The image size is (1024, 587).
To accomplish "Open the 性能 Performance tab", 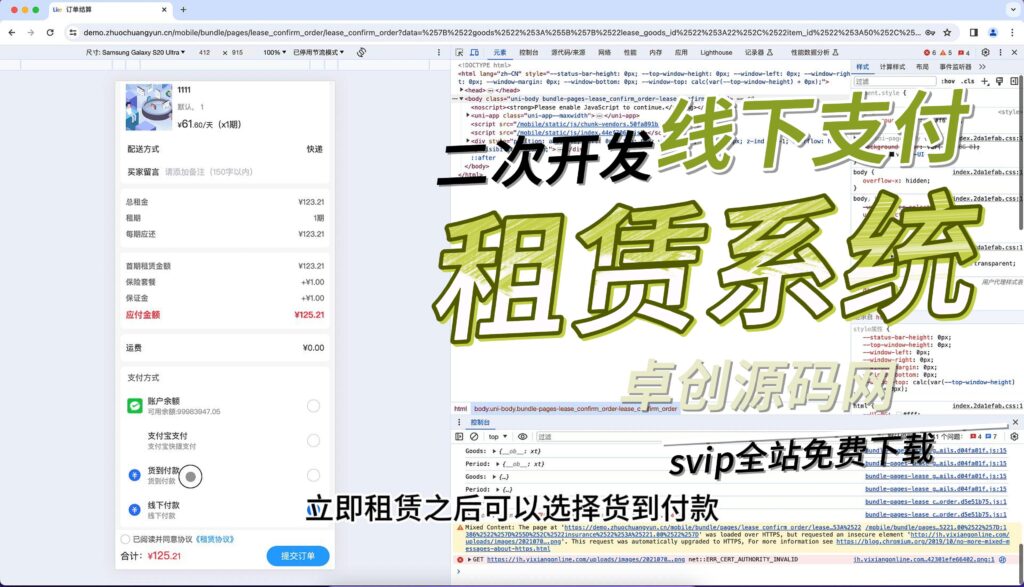I will click(630, 52).
